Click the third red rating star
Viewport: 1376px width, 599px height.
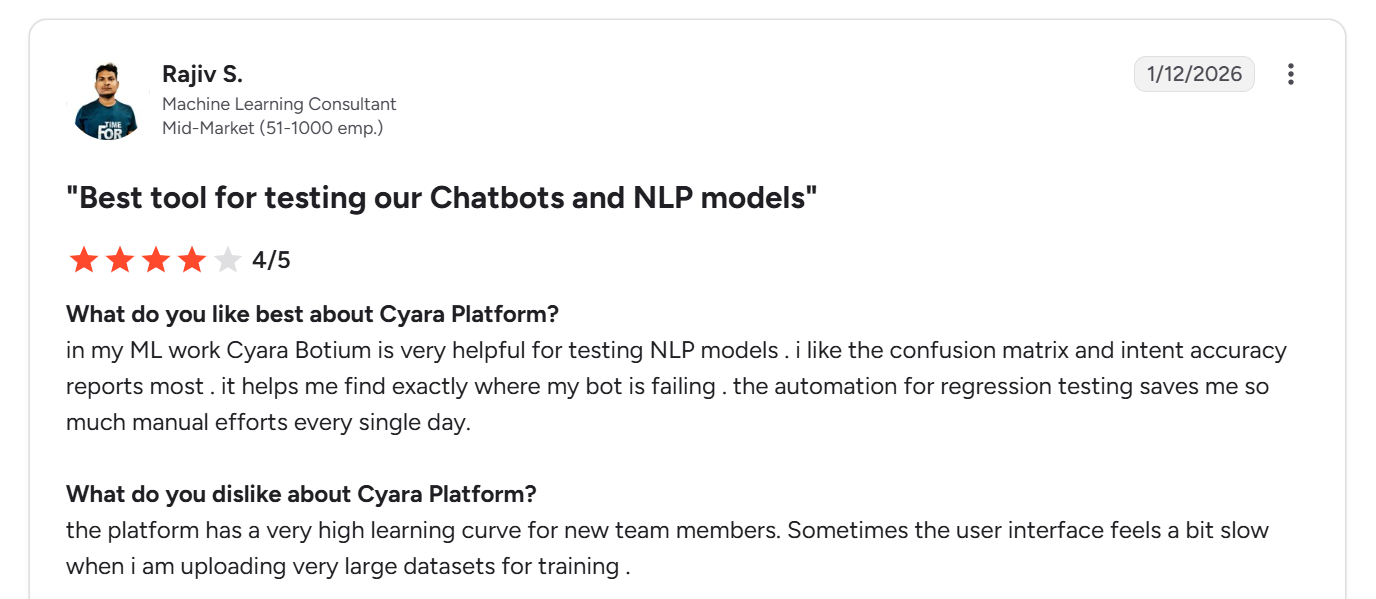[156, 261]
